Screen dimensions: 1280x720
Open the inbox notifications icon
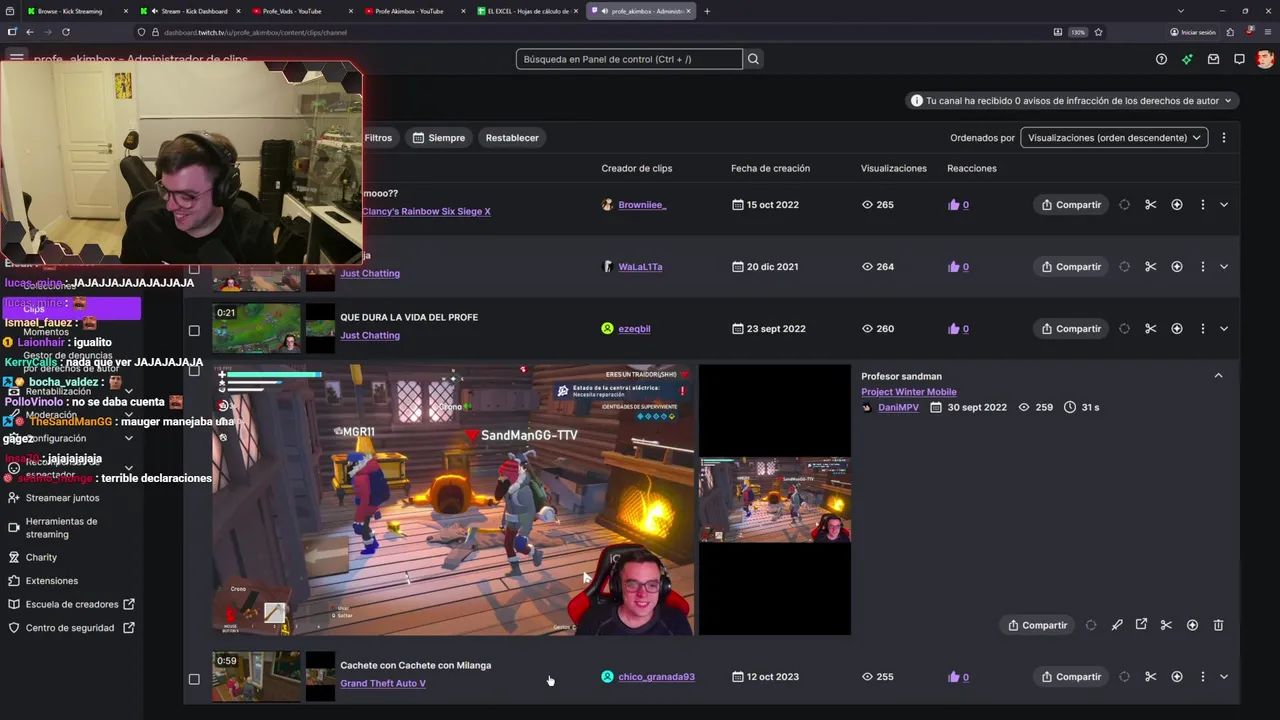tap(1213, 59)
